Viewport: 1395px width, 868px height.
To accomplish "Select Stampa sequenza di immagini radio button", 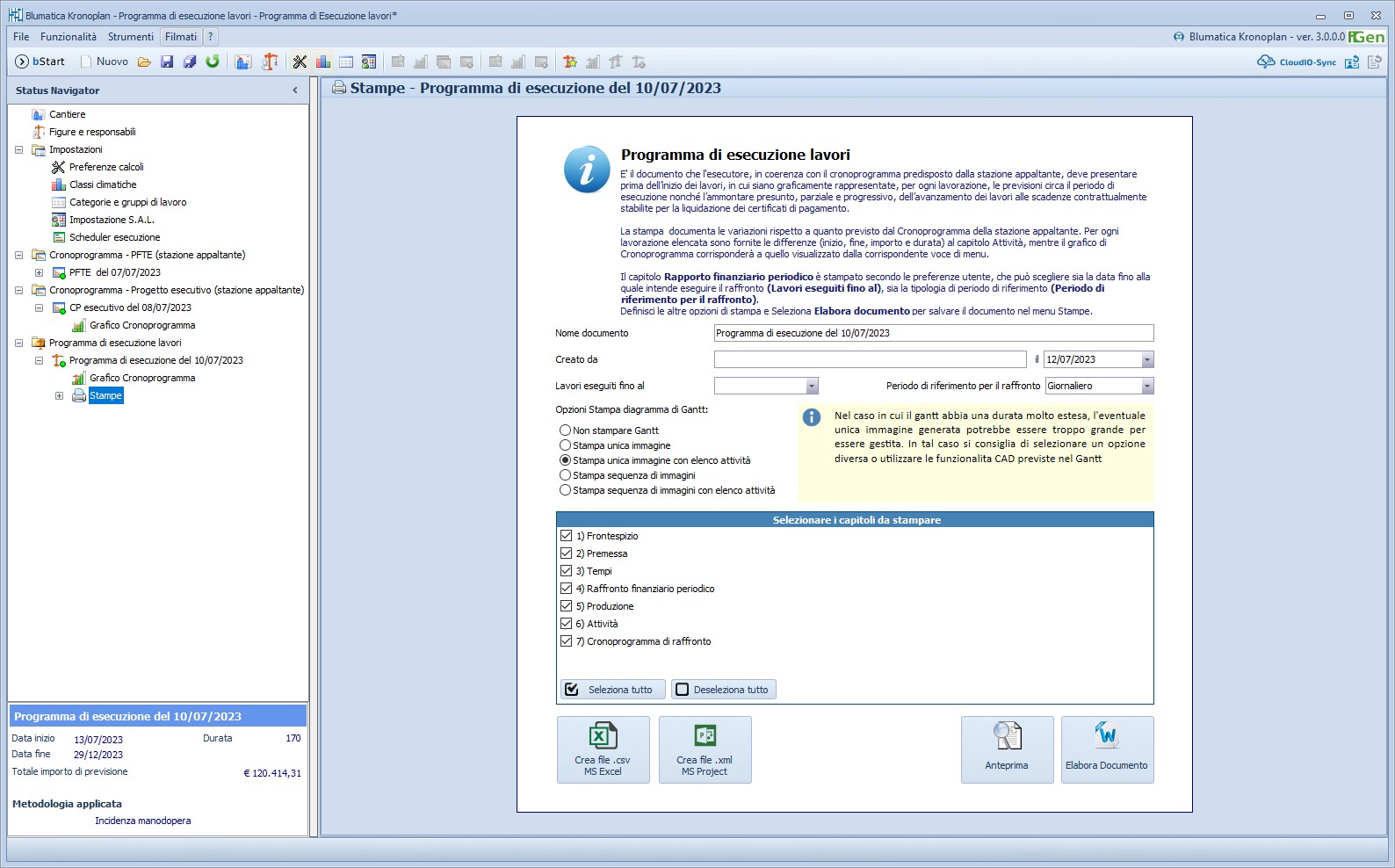I will click(x=565, y=475).
